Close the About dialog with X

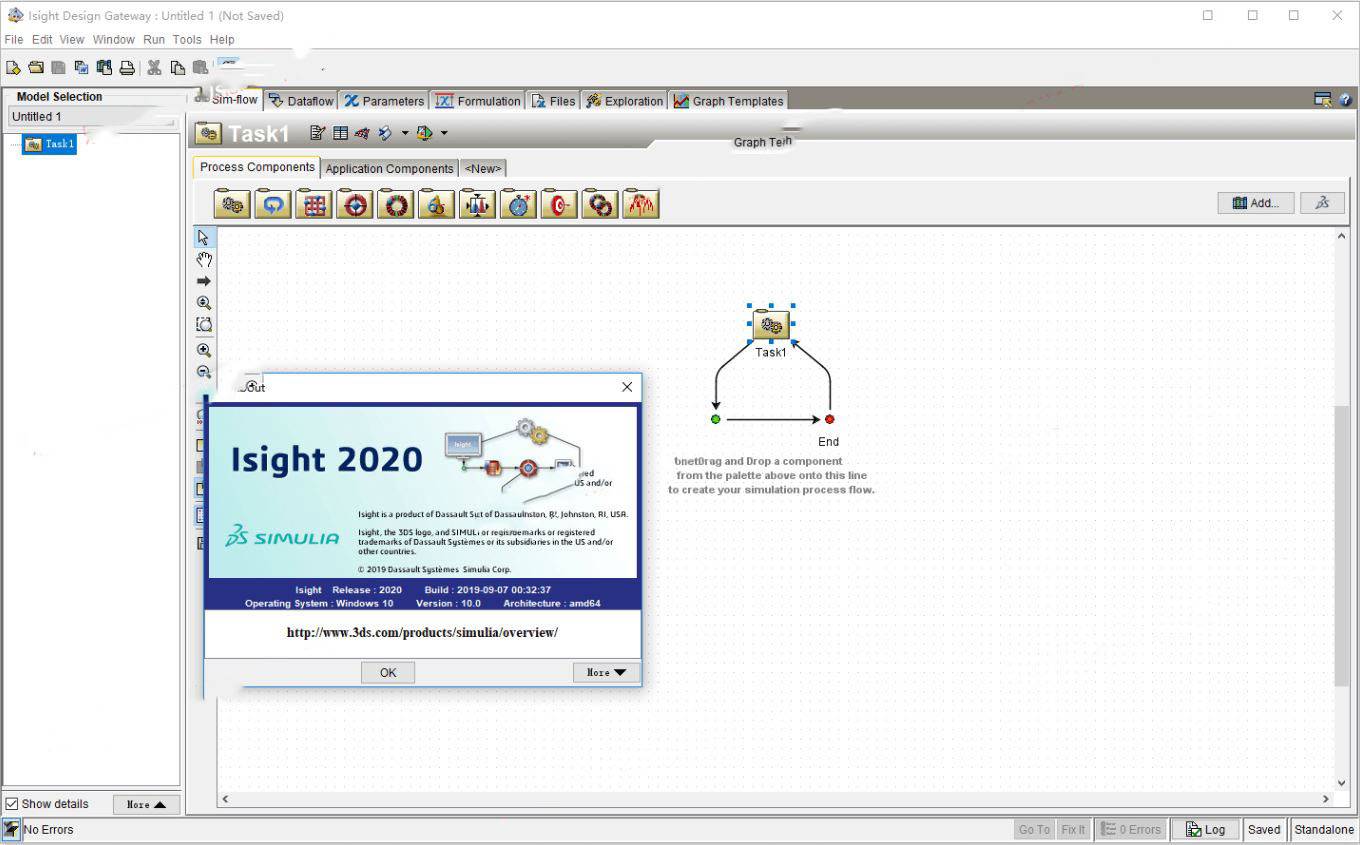tap(627, 387)
